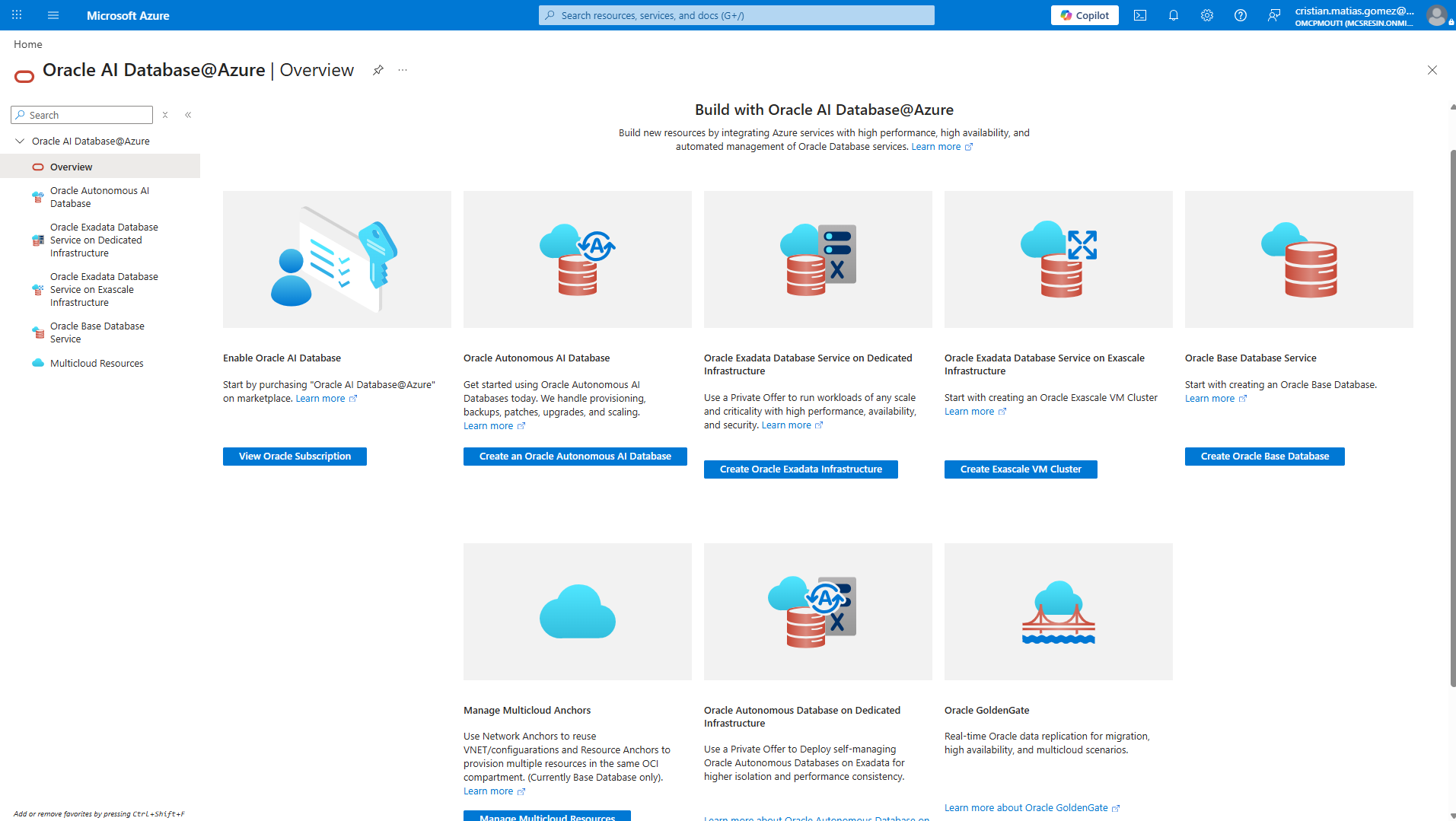Click the Exadata Dedicated Infrastructure sidebar icon

tap(38, 240)
